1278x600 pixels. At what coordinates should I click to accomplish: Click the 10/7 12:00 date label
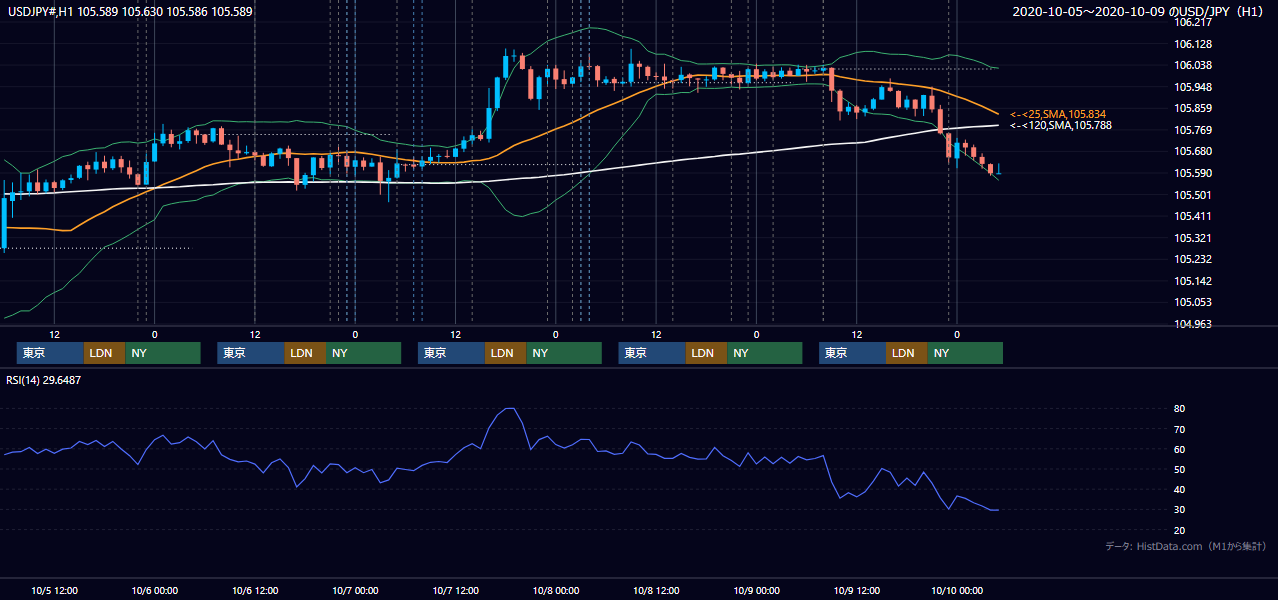click(456, 591)
